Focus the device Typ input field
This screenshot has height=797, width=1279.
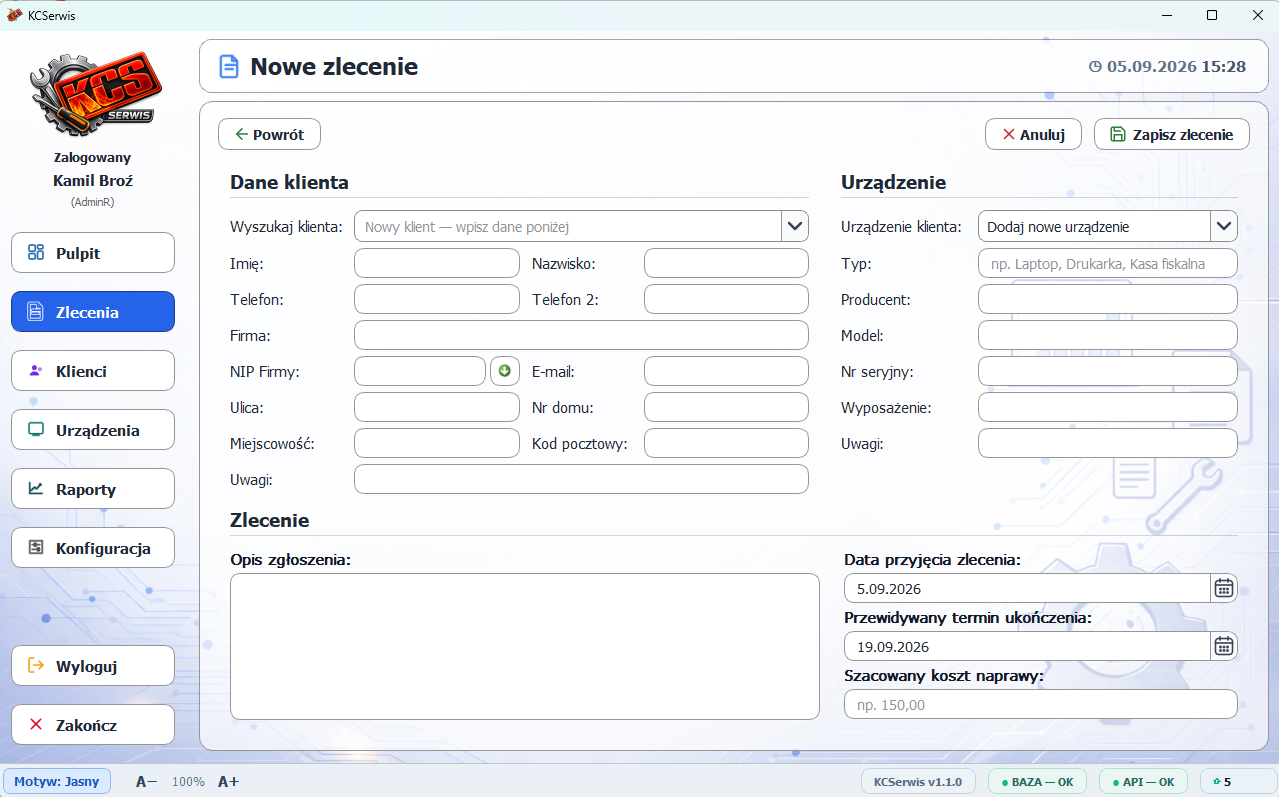click(1108, 263)
